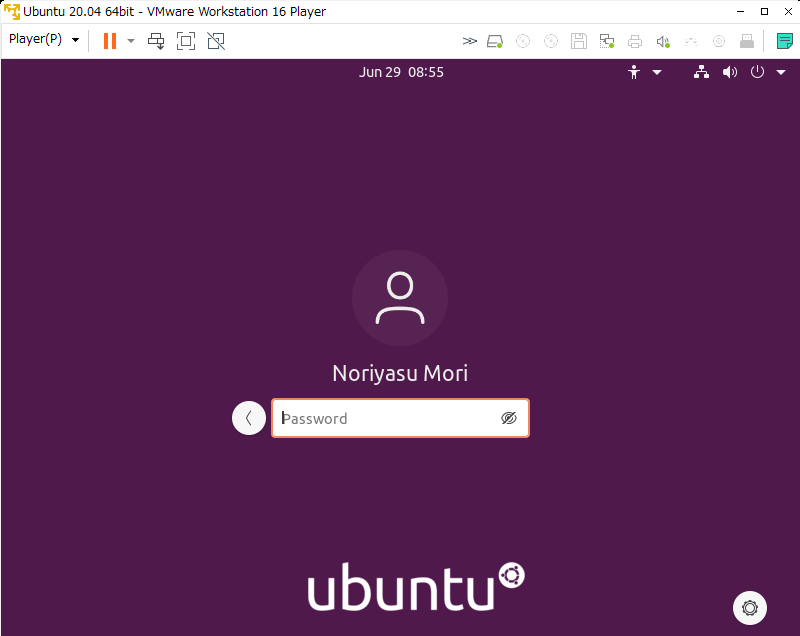Click the volume speaker icon
The width and height of the screenshot is (800, 636).
click(730, 72)
